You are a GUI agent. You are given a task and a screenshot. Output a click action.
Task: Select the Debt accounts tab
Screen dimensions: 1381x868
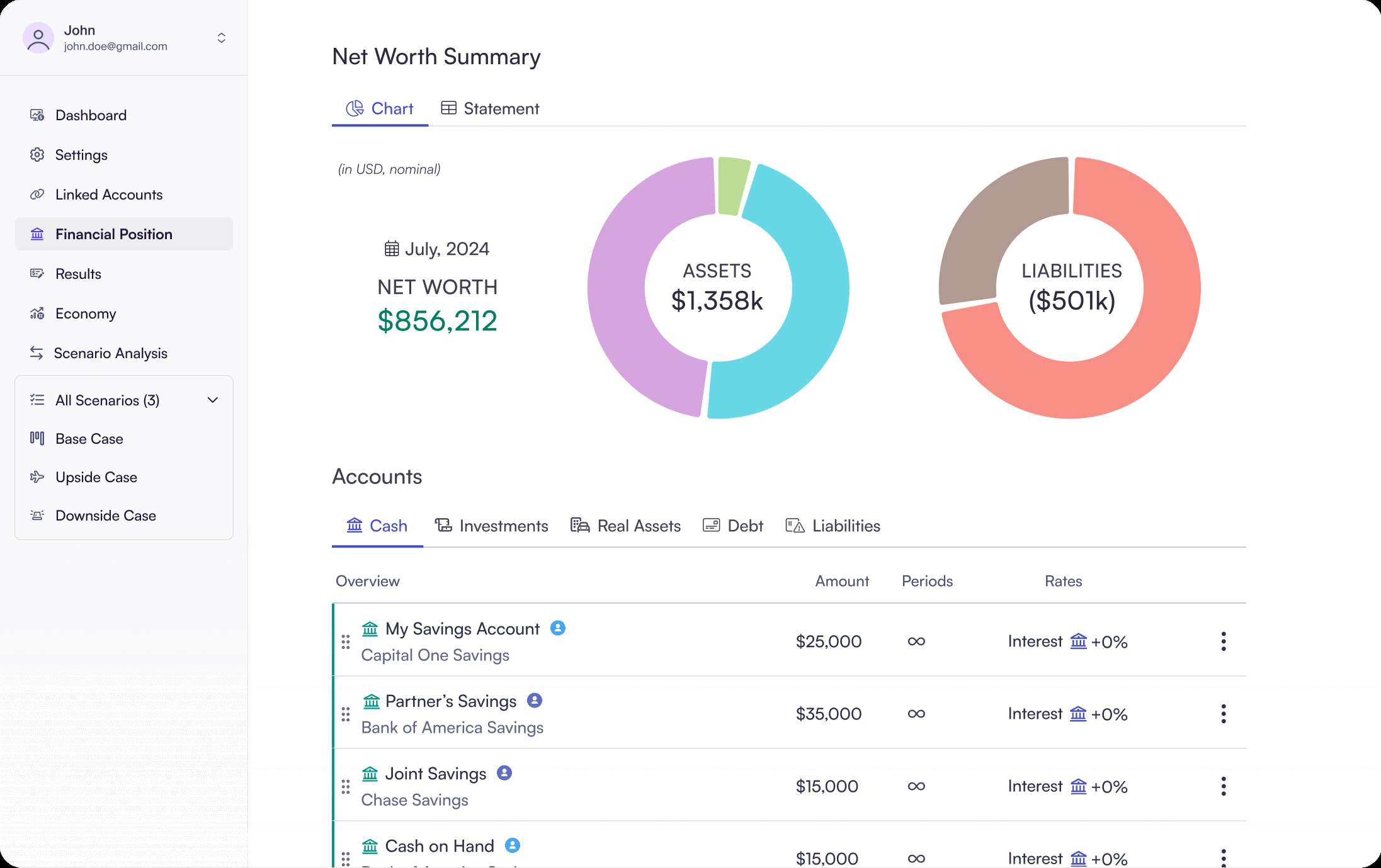tap(732, 526)
